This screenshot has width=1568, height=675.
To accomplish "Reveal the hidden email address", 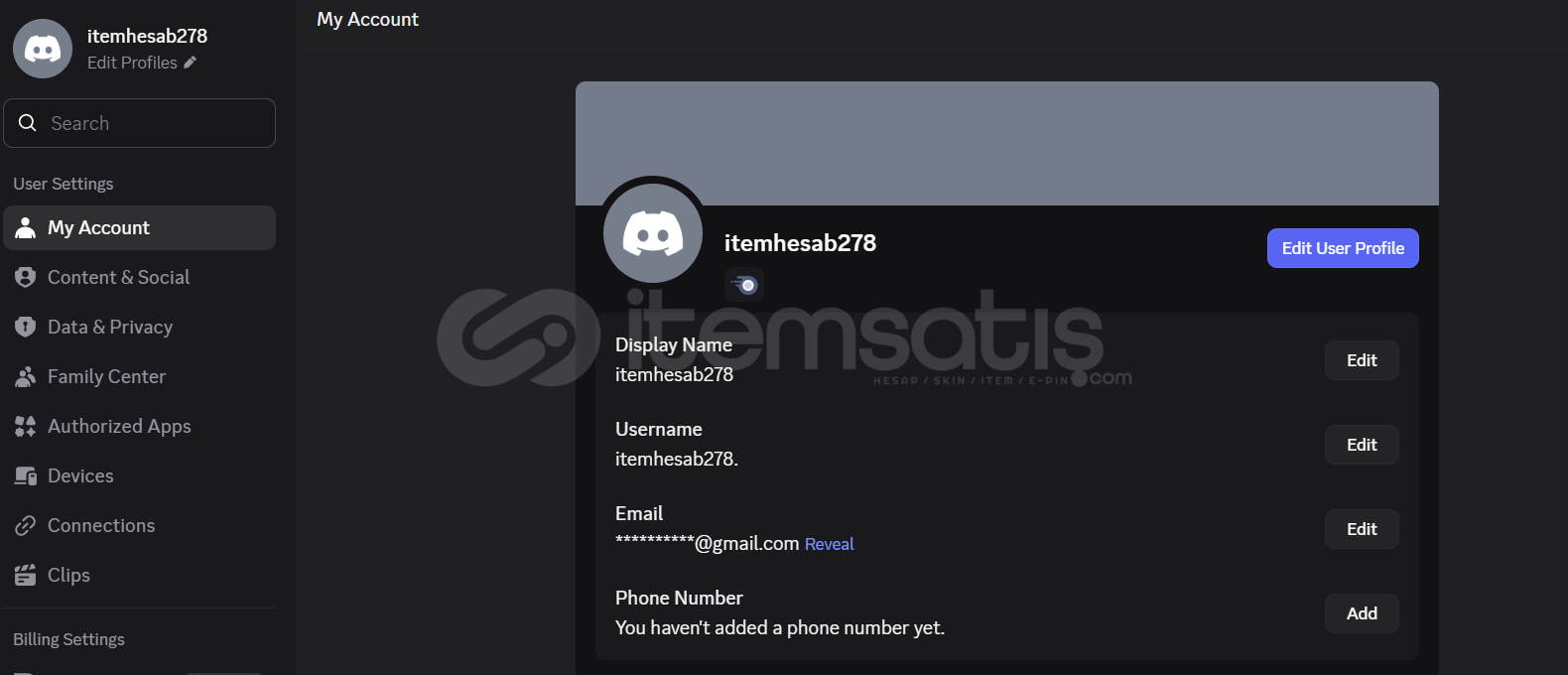I will pyautogui.click(x=829, y=544).
